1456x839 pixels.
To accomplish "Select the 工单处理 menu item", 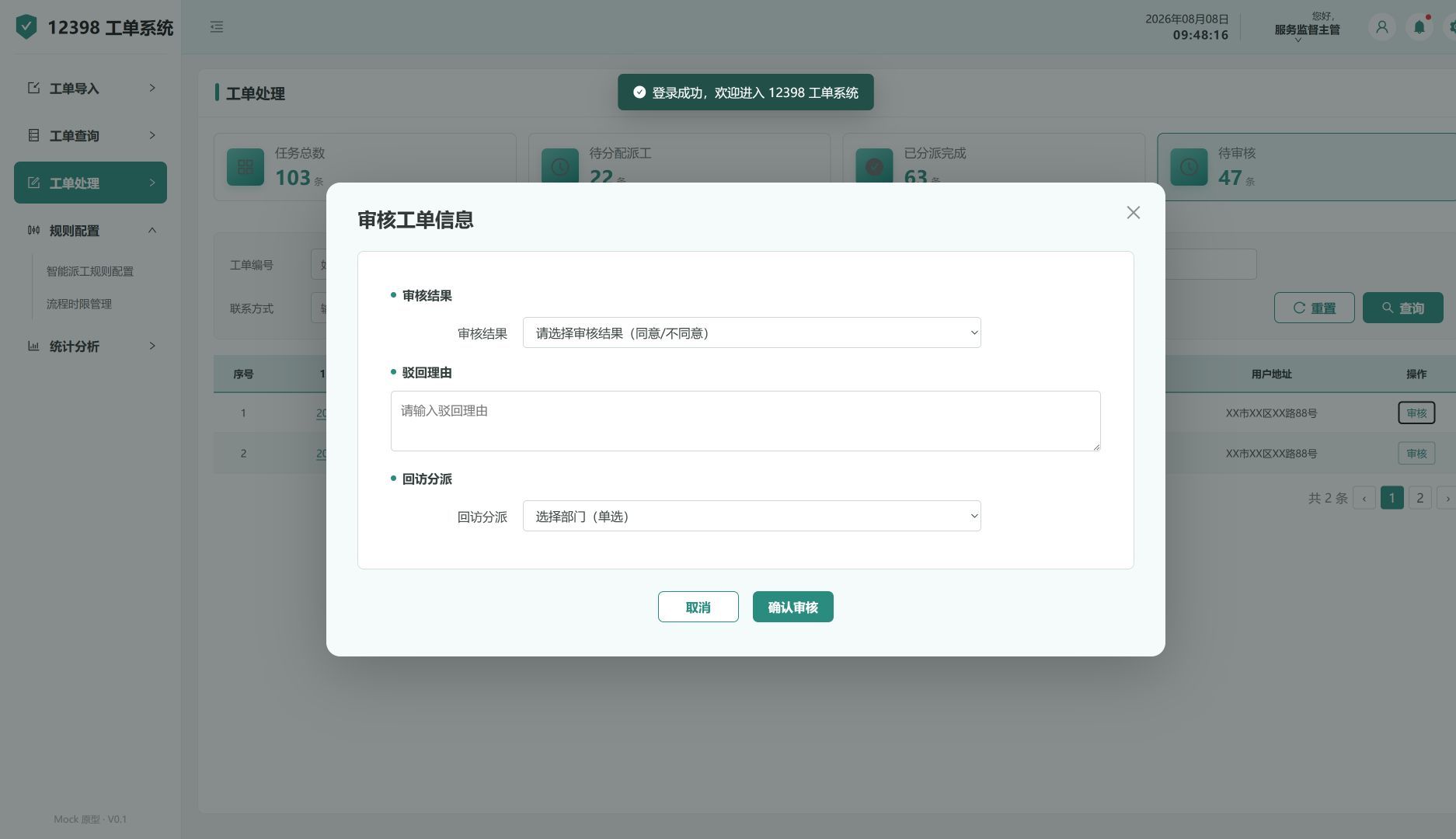I will coord(90,183).
